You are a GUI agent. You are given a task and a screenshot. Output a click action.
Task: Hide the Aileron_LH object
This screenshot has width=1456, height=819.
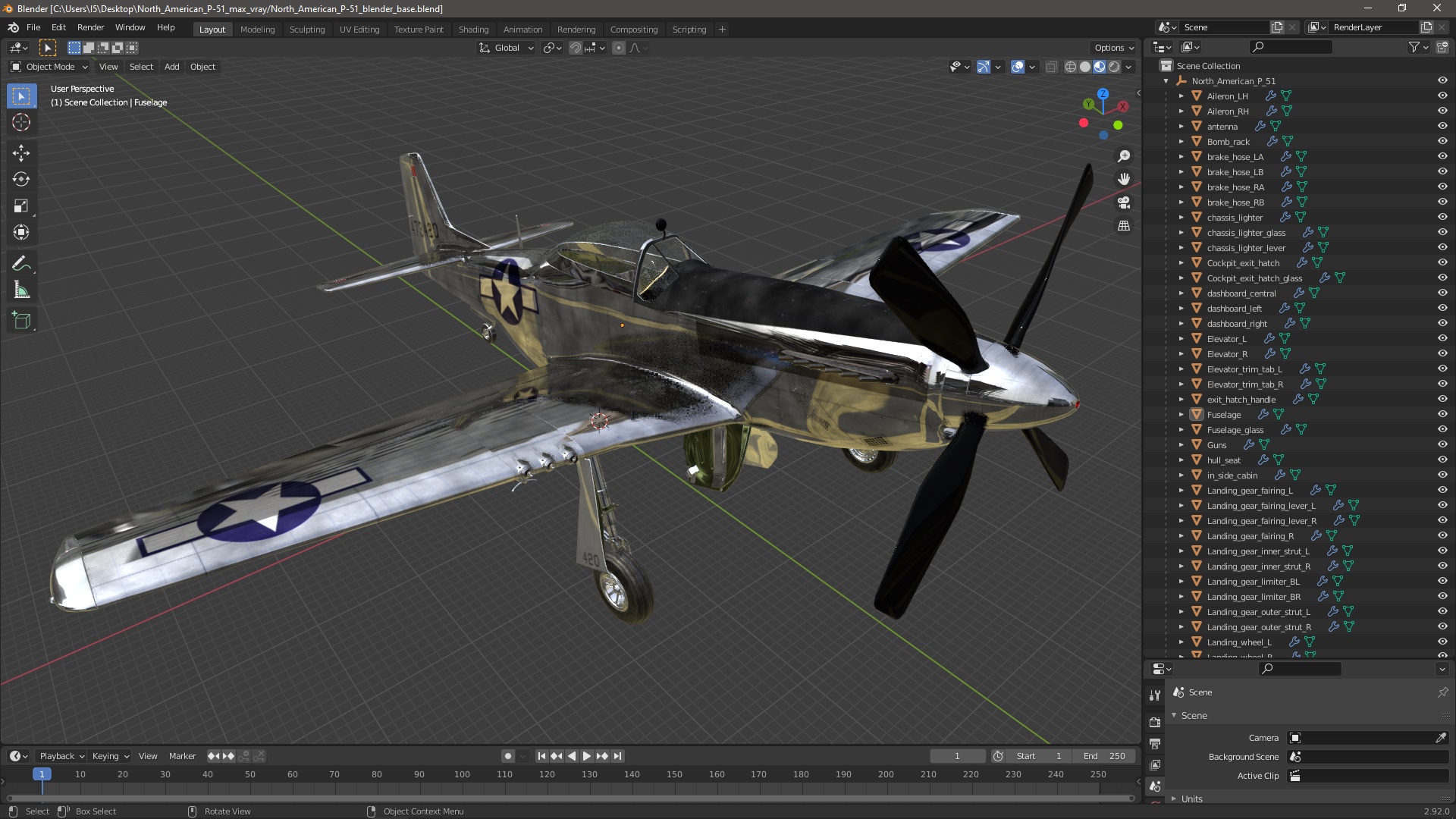(x=1442, y=96)
